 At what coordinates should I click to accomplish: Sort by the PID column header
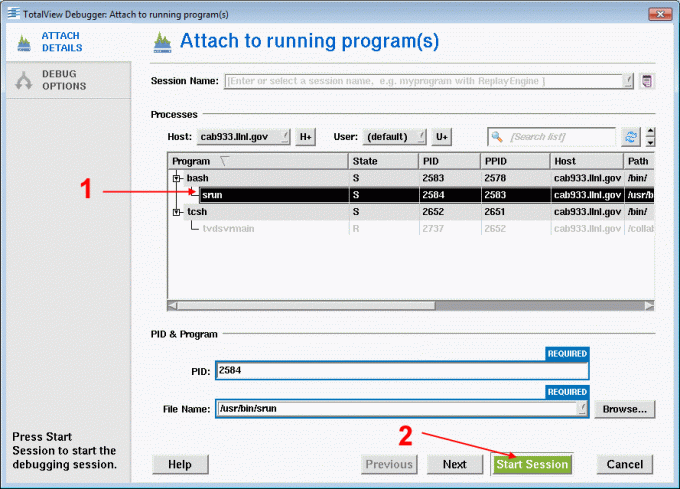pos(450,161)
